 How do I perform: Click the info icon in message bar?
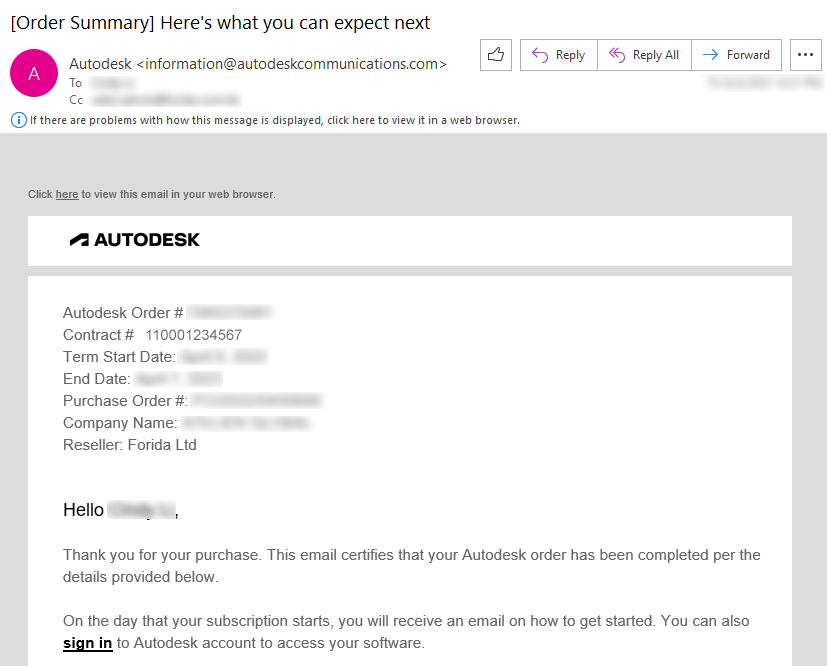18,120
